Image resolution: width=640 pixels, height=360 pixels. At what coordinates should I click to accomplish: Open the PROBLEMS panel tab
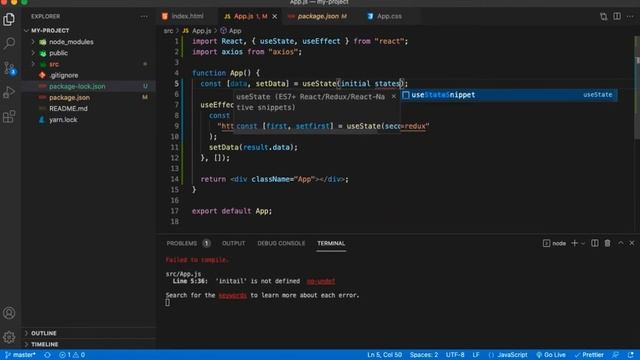pyautogui.click(x=188, y=243)
